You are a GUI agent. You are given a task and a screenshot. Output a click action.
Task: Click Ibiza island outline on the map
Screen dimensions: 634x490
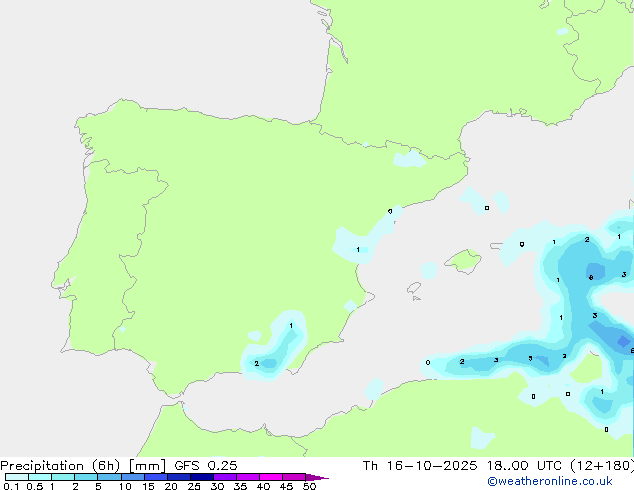tap(414, 288)
